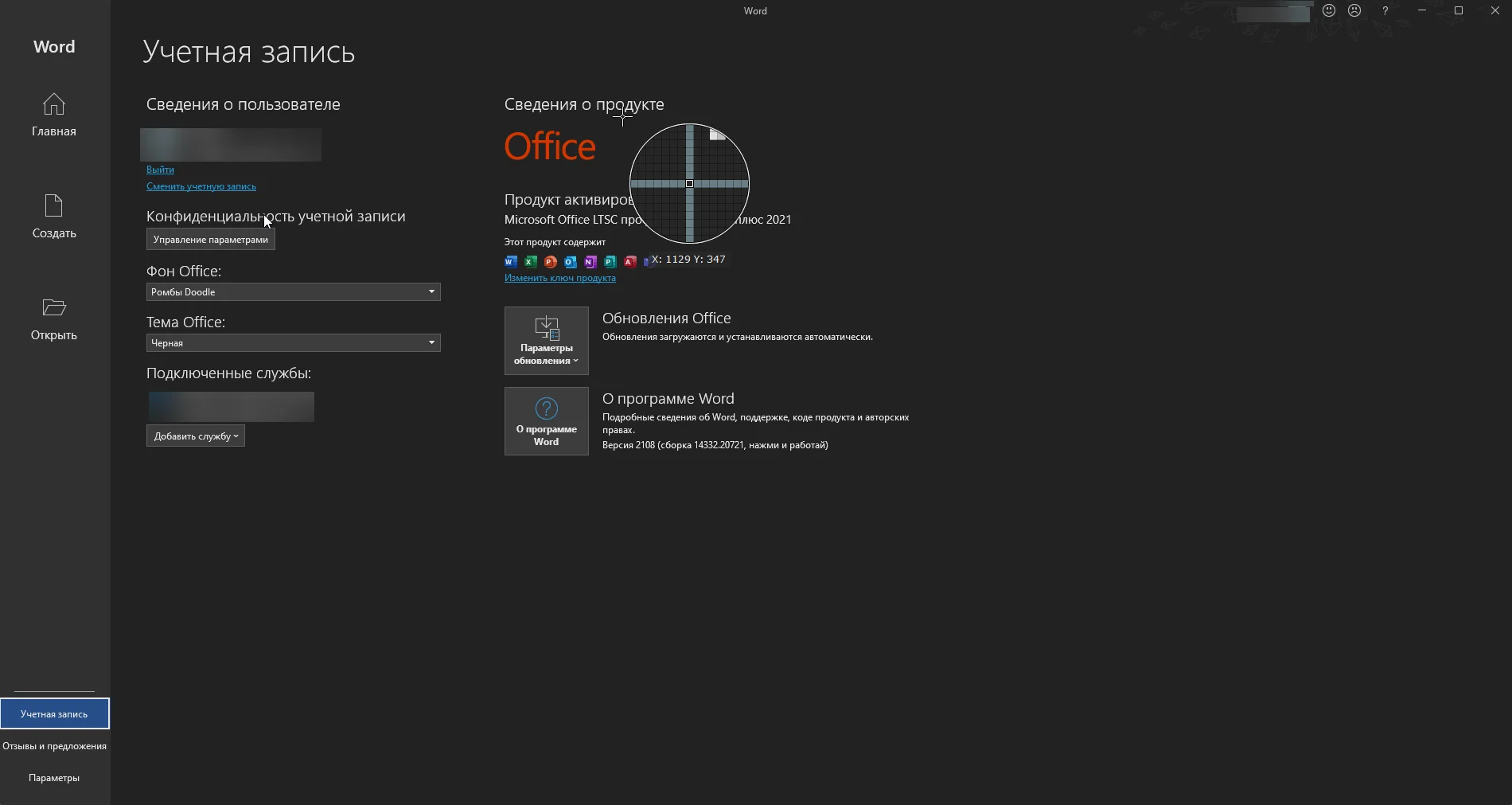Click Сменить учетную запись link
This screenshot has width=1512, height=805.
(201, 186)
